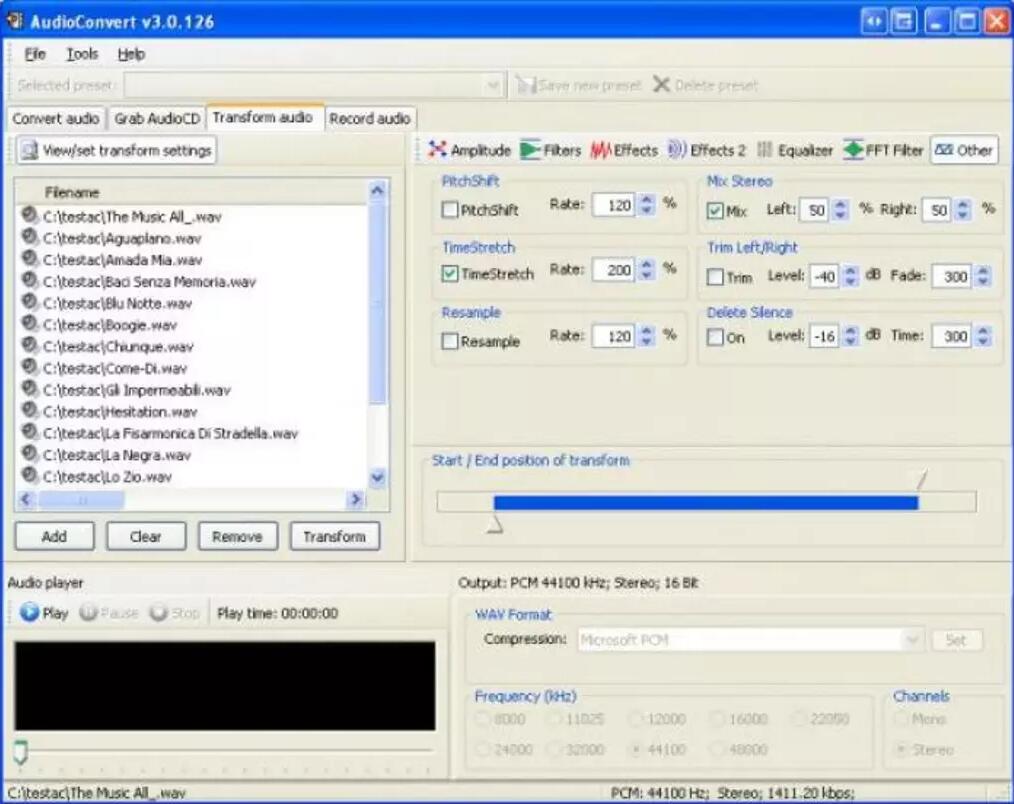Enable the Resample checkbox
The width and height of the screenshot is (1014, 804).
449,341
